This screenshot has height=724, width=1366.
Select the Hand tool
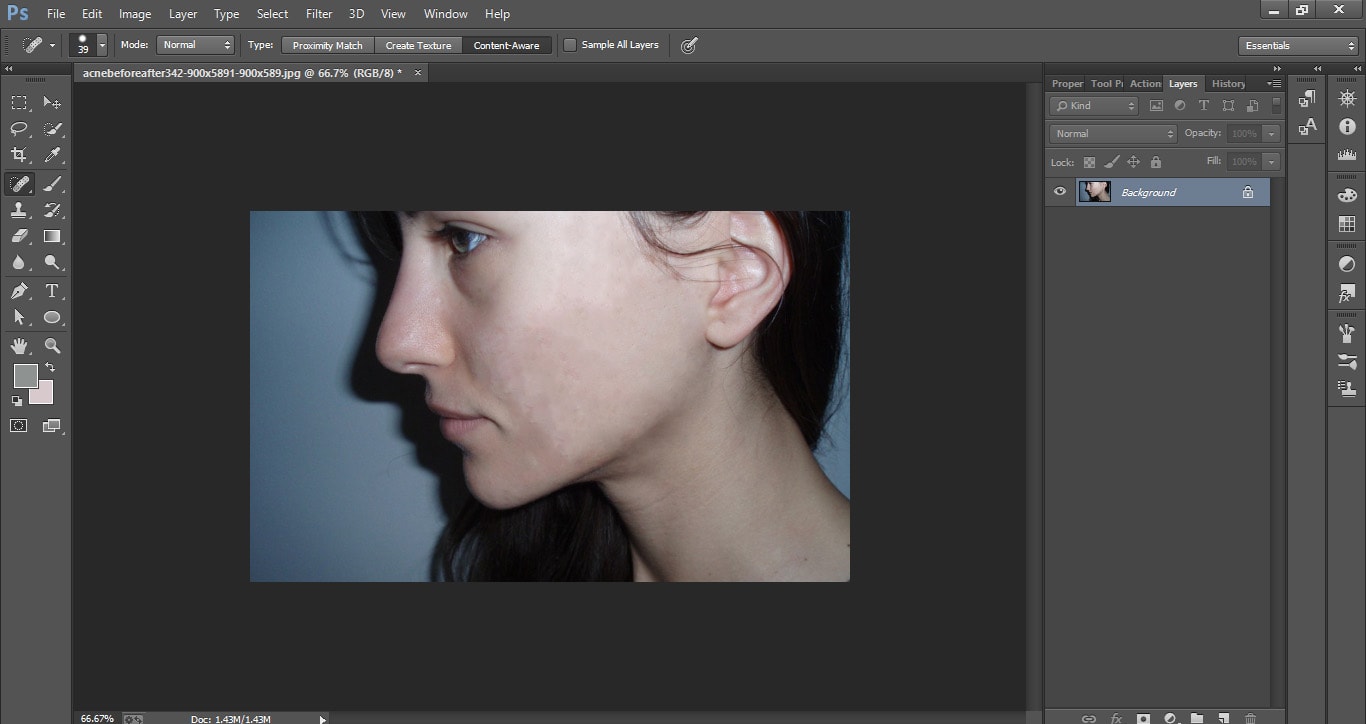pos(19,346)
